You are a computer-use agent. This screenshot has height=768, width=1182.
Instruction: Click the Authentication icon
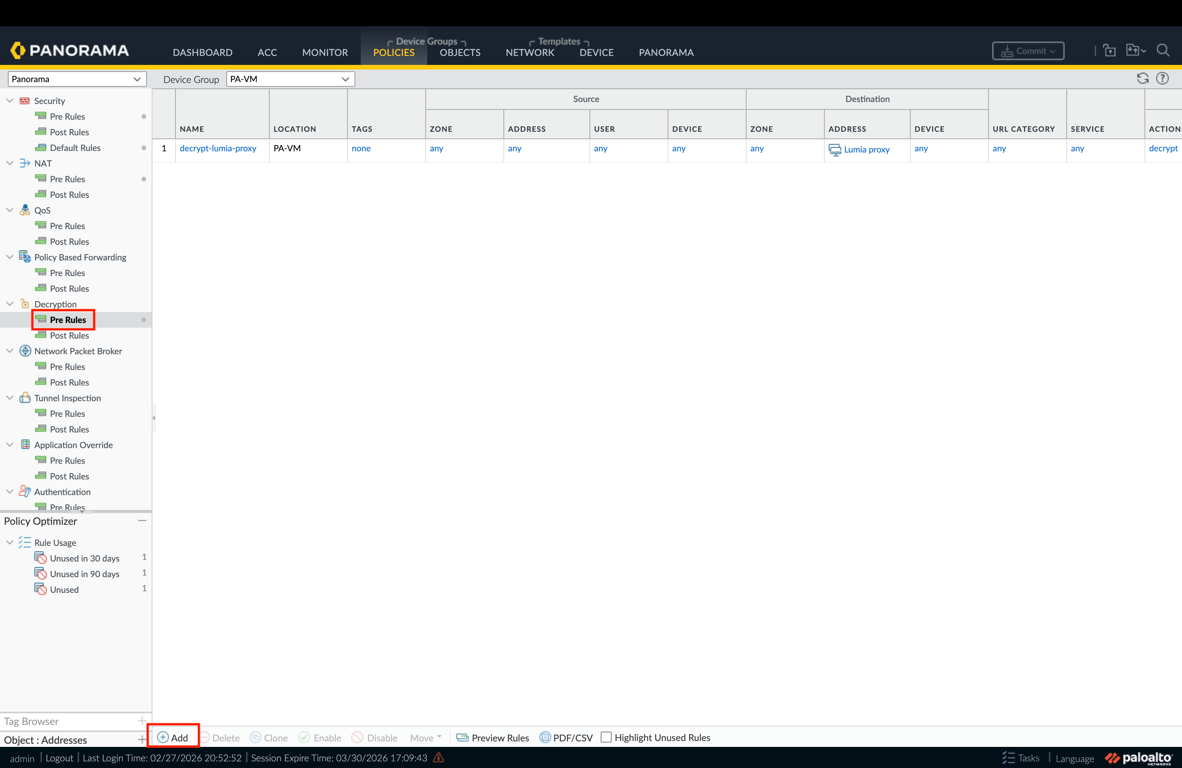pyautogui.click(x=25, y=491)
